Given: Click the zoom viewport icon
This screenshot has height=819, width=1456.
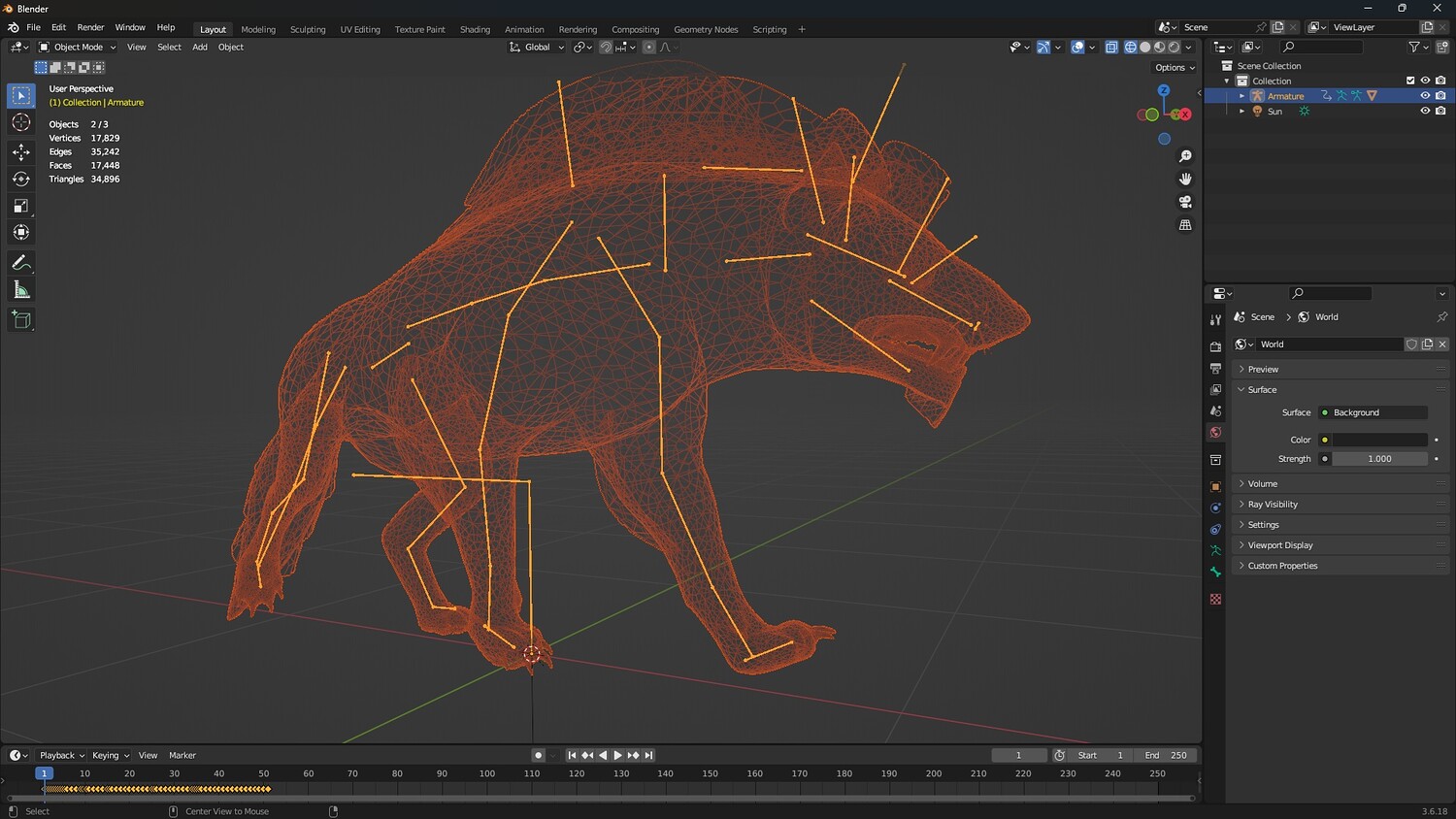Looking at the screenshot, I should [1185, 156].
